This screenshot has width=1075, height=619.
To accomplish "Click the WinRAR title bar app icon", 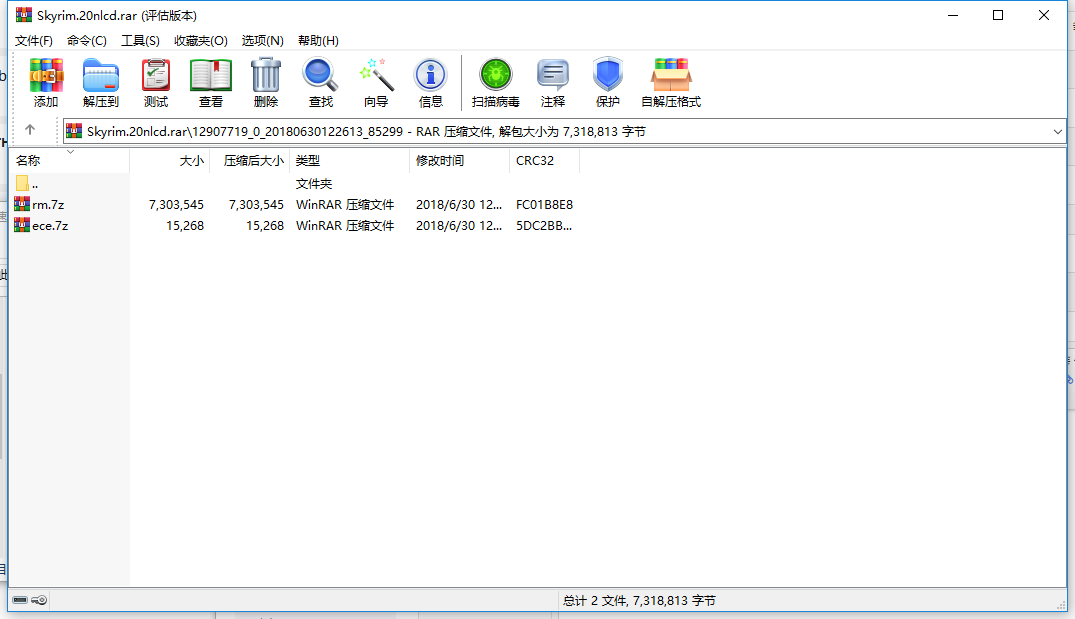I will (24, 15).
